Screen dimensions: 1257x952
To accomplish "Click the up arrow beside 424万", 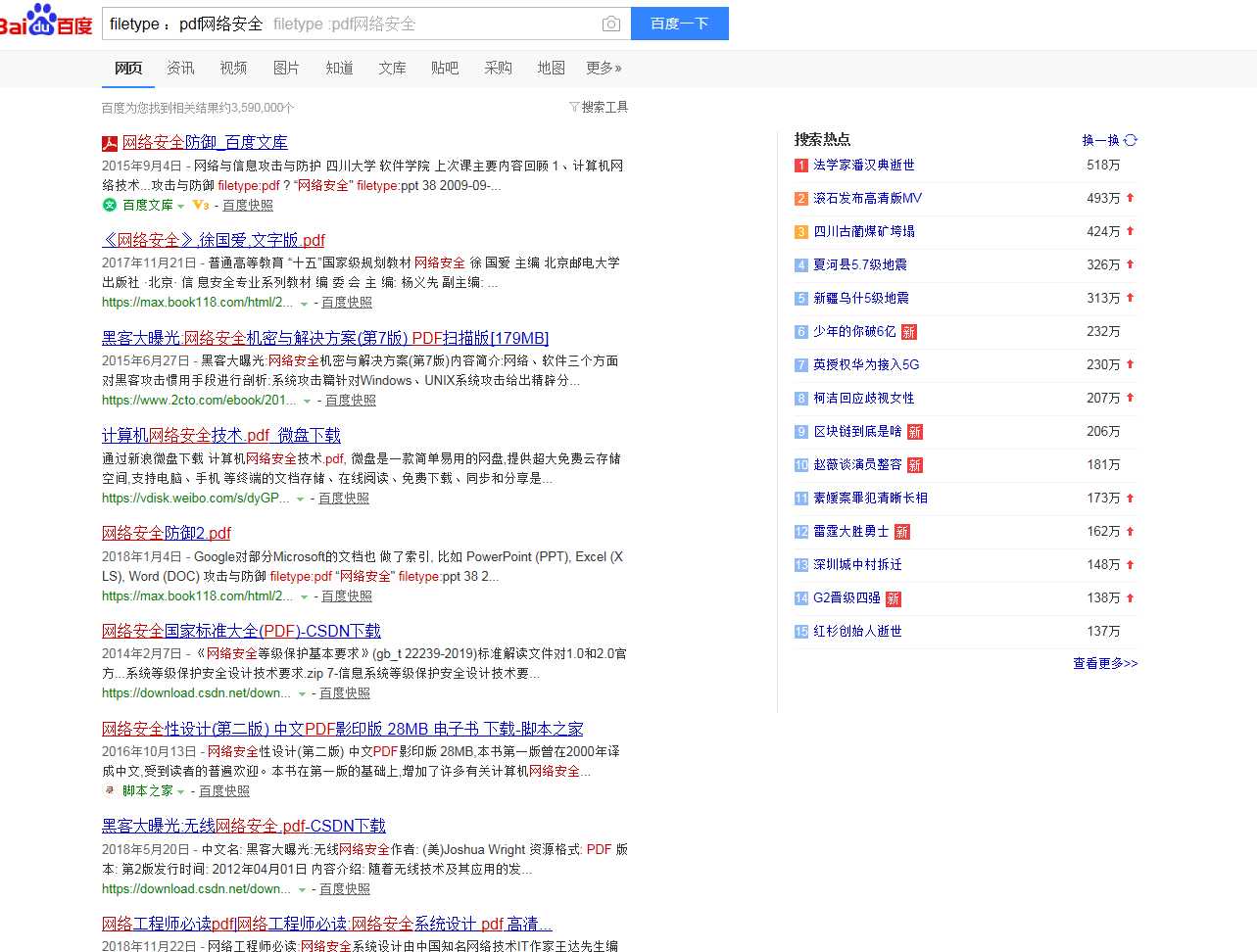I will [1130, 231].
